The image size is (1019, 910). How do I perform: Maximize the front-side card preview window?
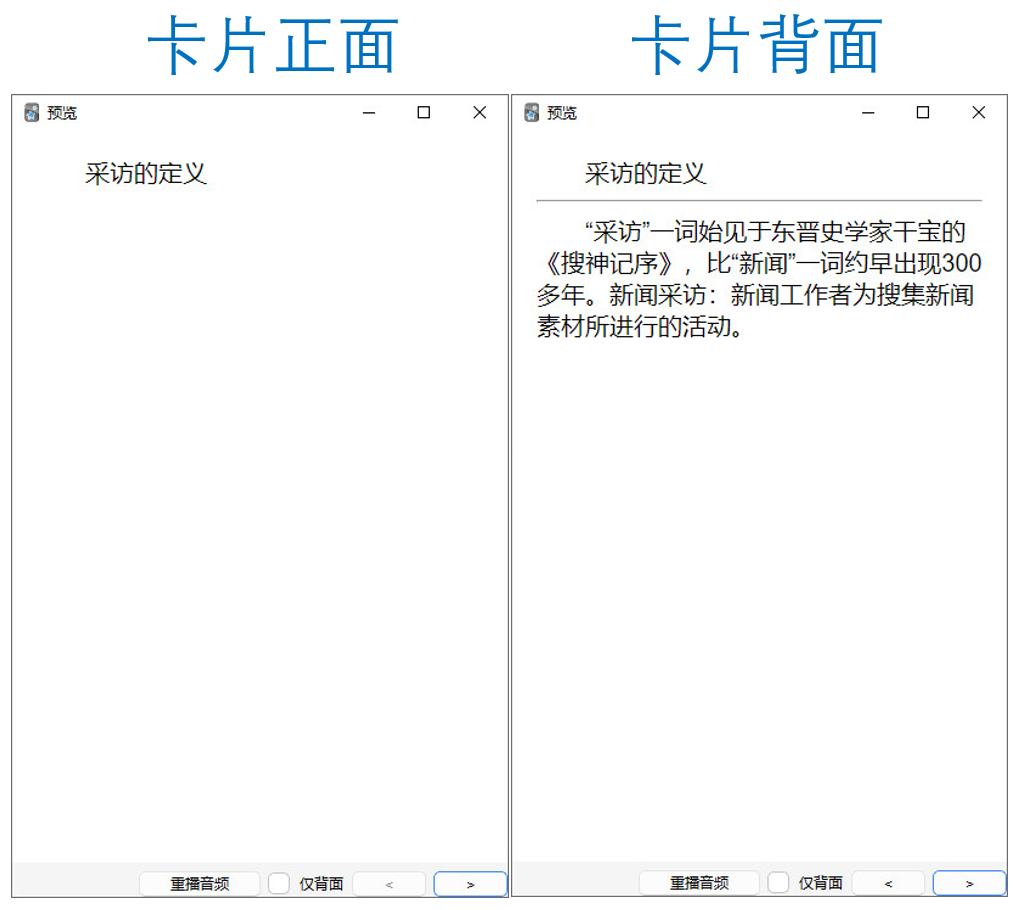pos(424,113)
